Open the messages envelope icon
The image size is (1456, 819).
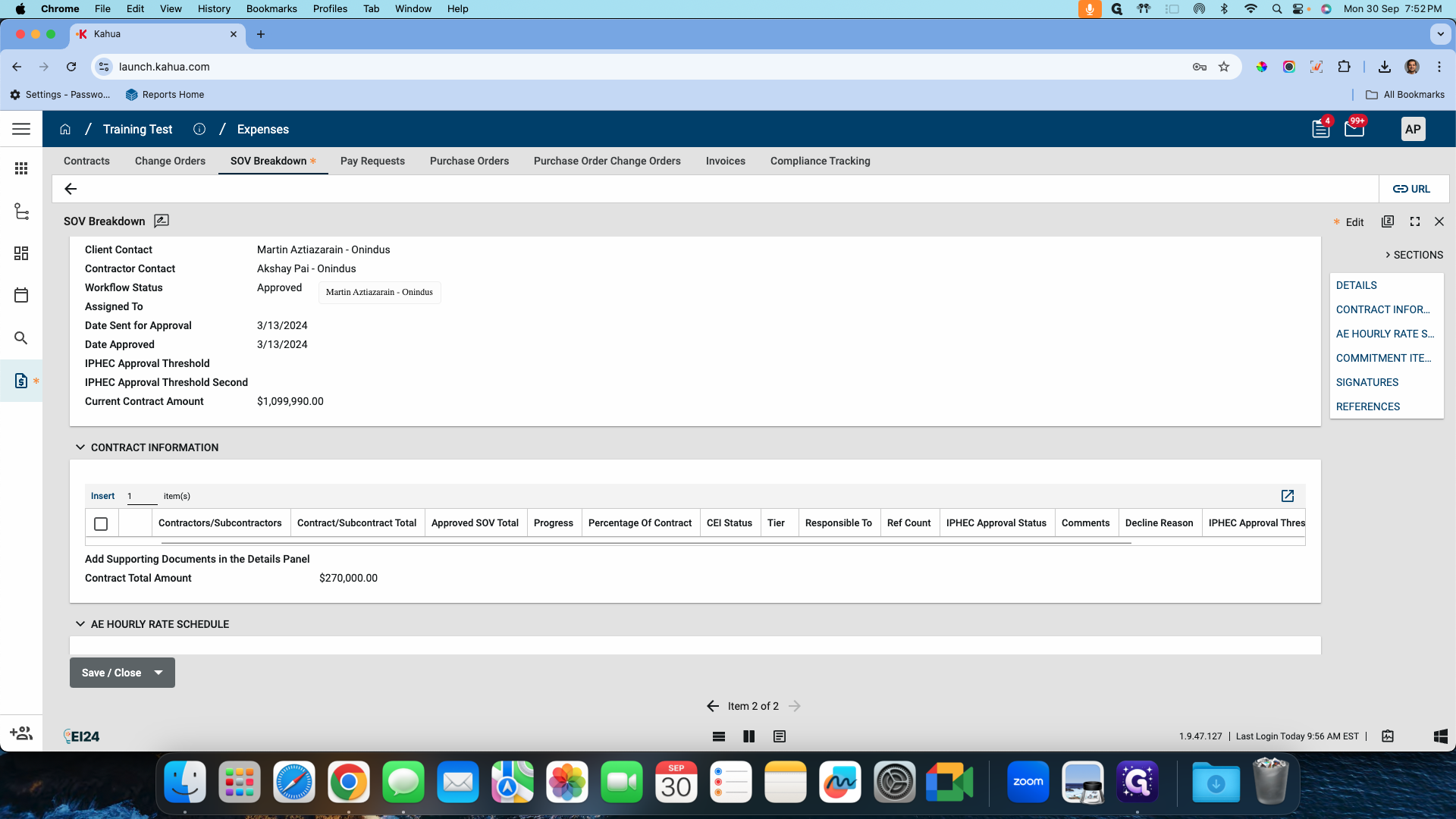coord(1354,129)
